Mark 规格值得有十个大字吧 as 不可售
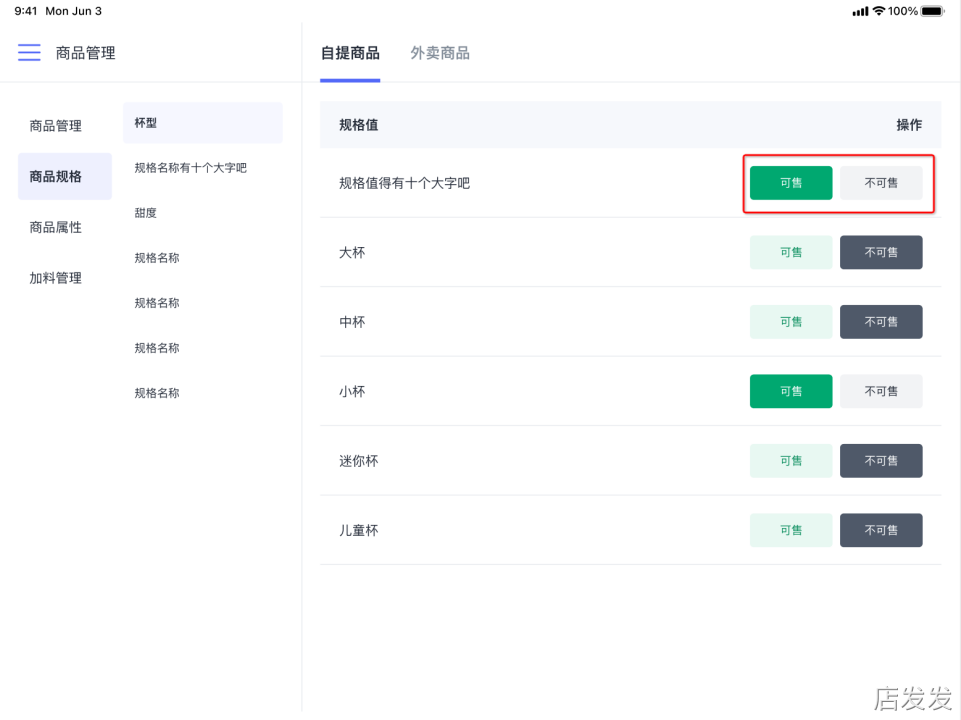 pos(880,183)
